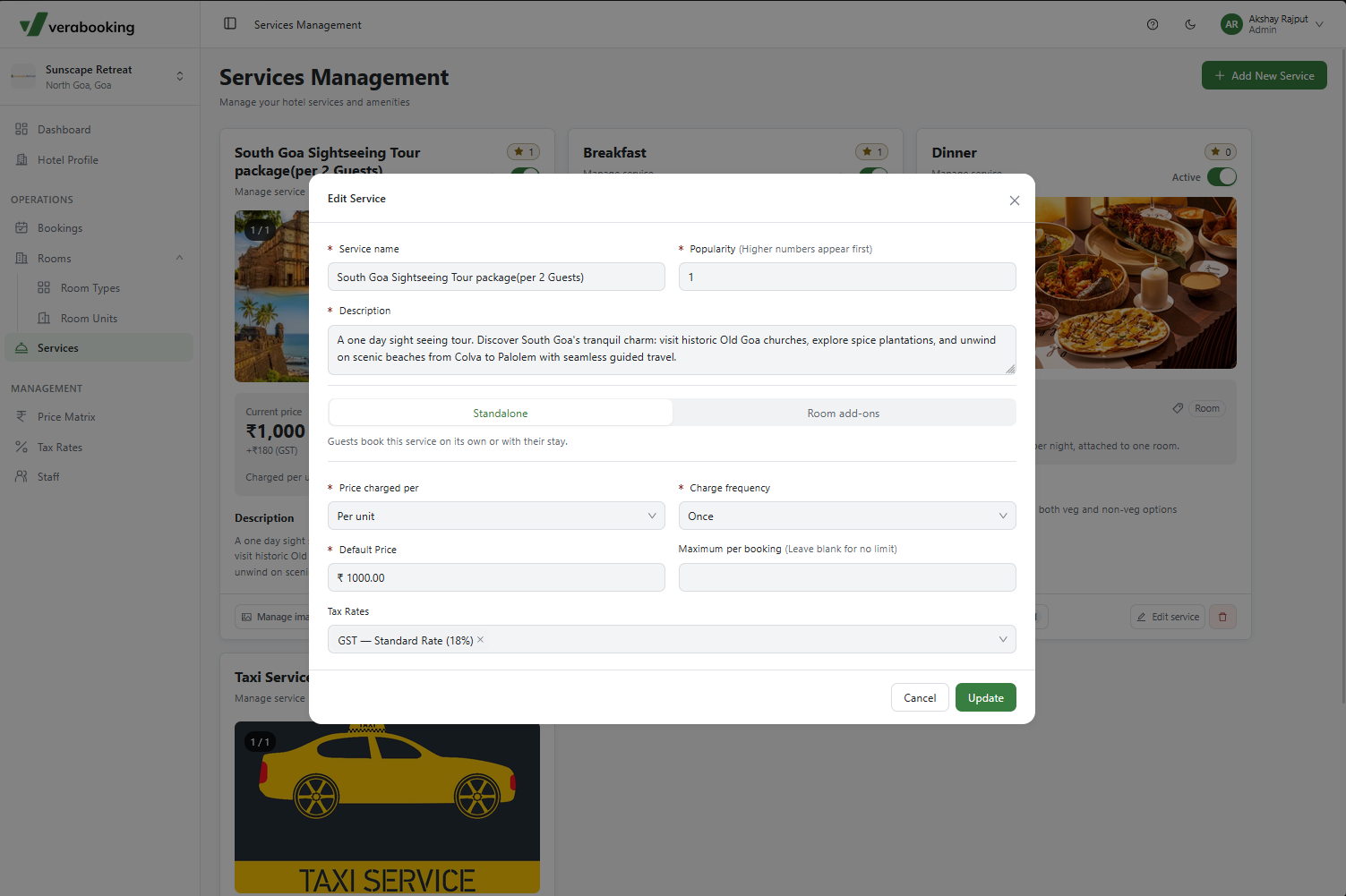
Task: Click the Popularity input field
Action: [x=847, y=277]
